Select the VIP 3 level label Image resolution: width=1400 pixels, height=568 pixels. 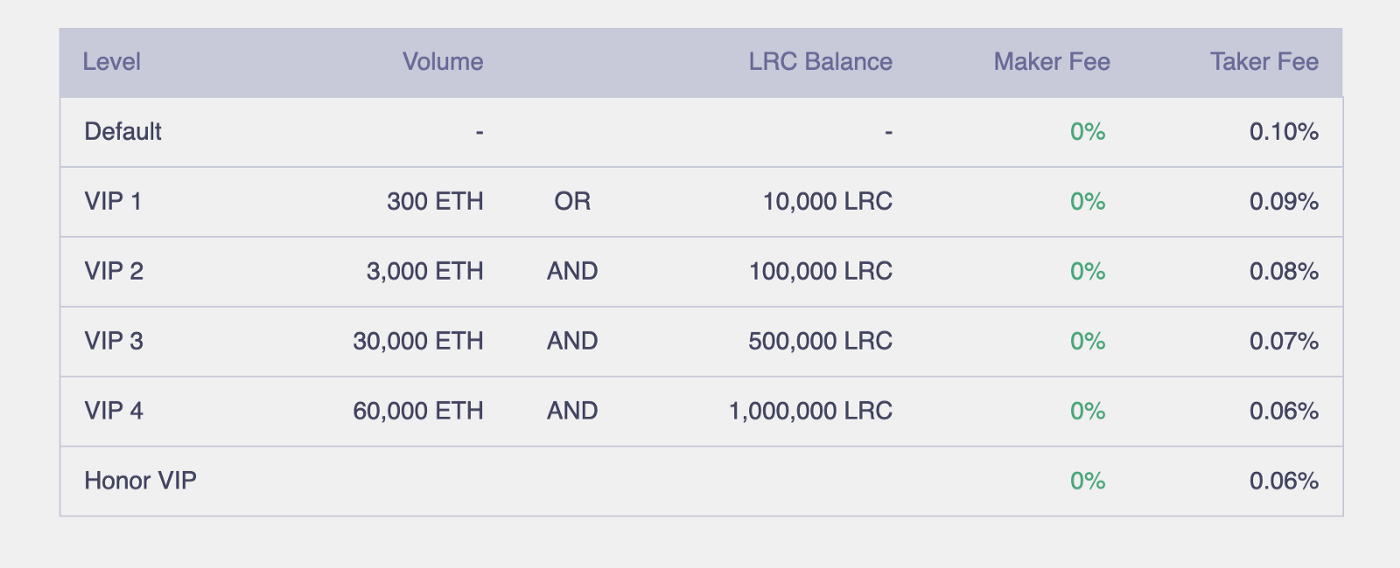click(x=114, y=342)
